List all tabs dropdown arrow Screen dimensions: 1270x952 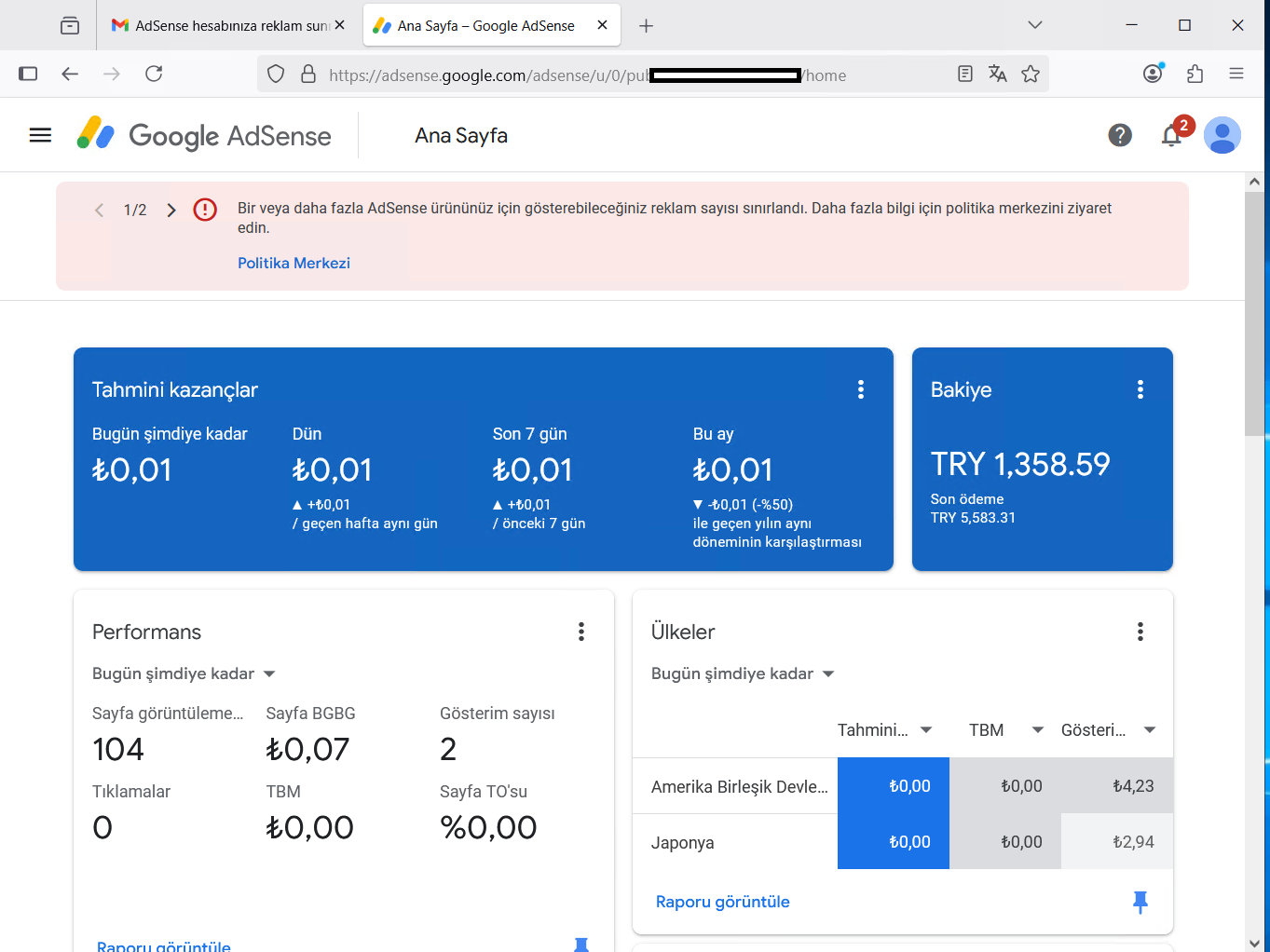1035,25
